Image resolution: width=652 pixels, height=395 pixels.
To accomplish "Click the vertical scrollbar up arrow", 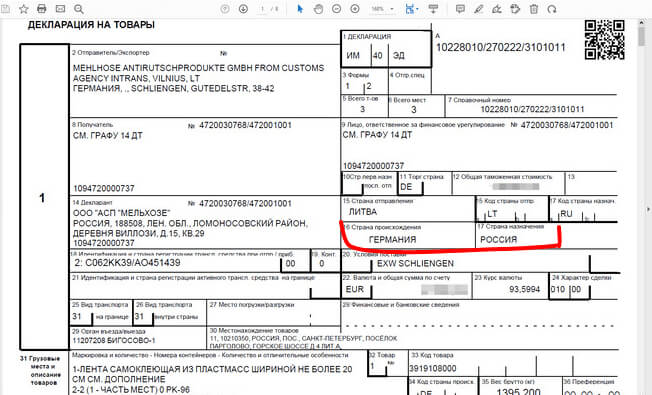I will [642, 24].
